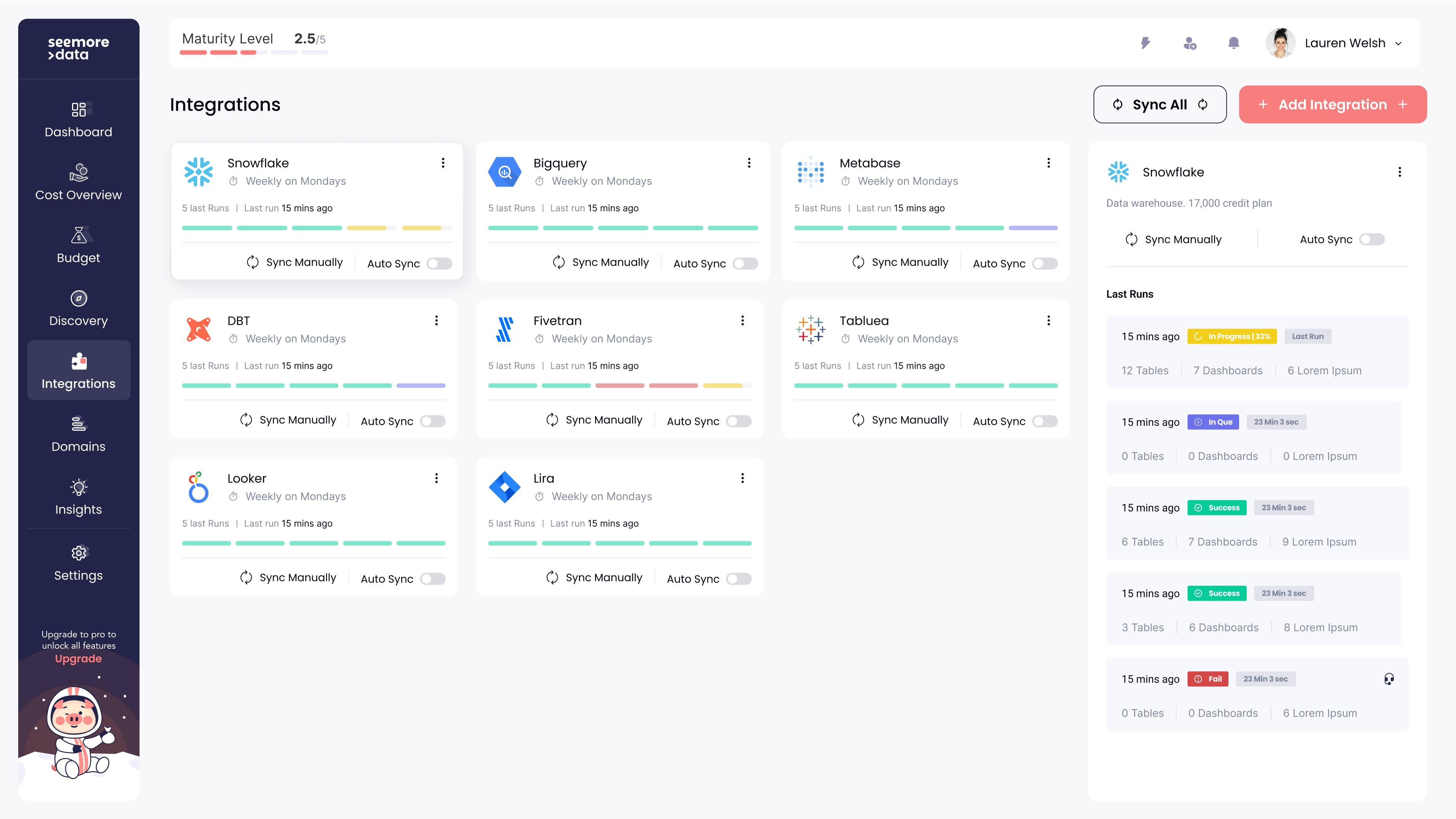Open the Snowflake card options menu

tap(443, 163)
